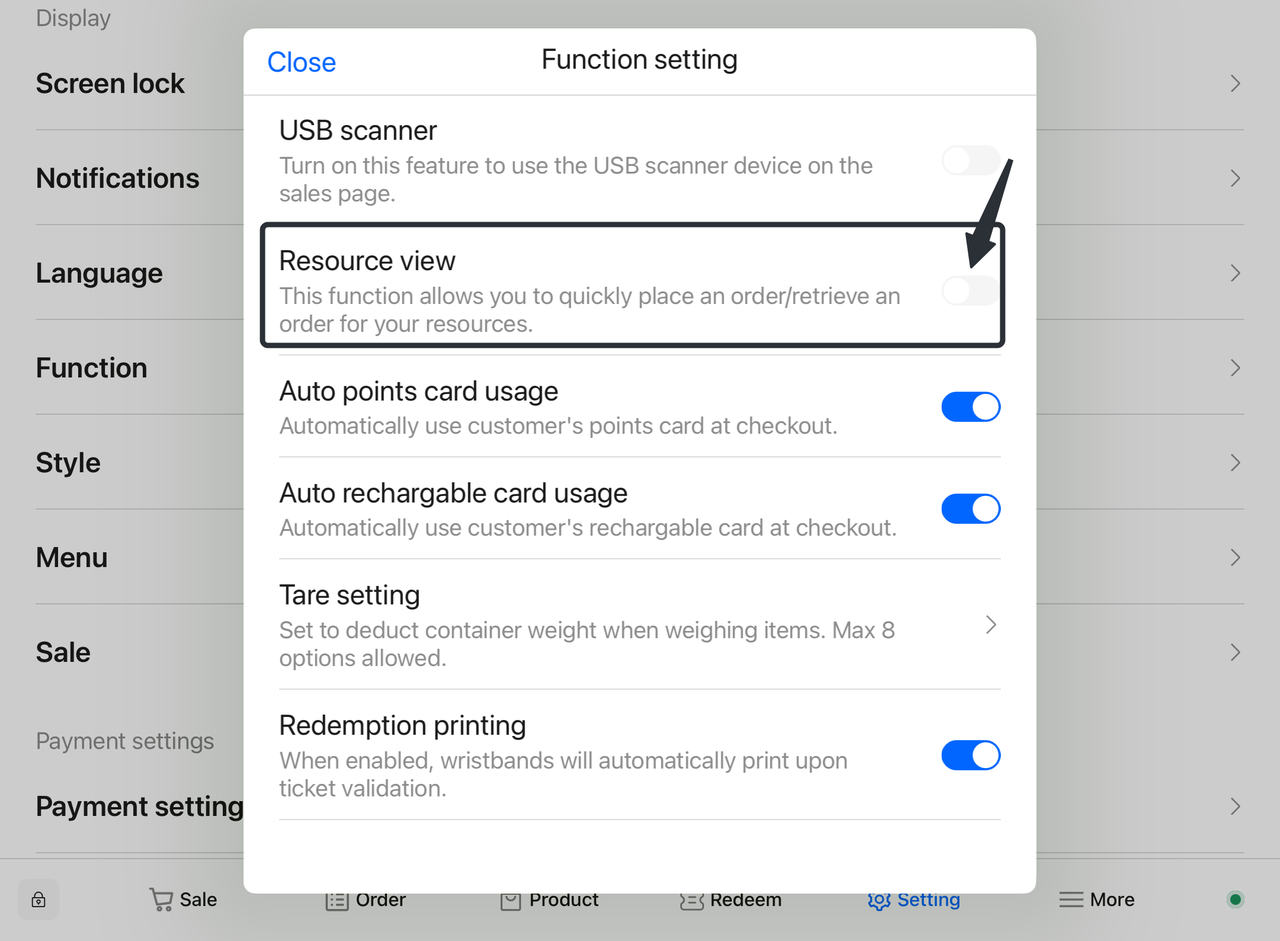Open the More hamburger menu icon

tap(1071, 900)
